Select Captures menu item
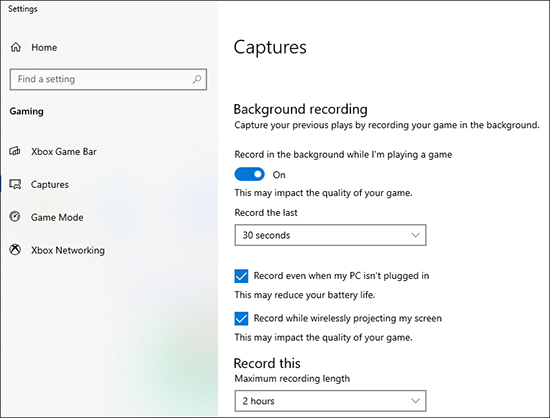 [50, 184]
